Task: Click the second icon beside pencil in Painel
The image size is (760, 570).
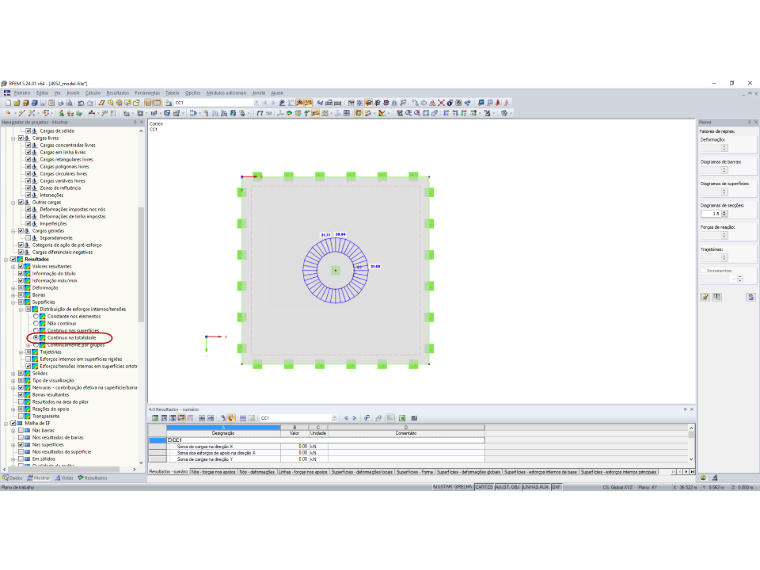Action: (x=717, y=297)
